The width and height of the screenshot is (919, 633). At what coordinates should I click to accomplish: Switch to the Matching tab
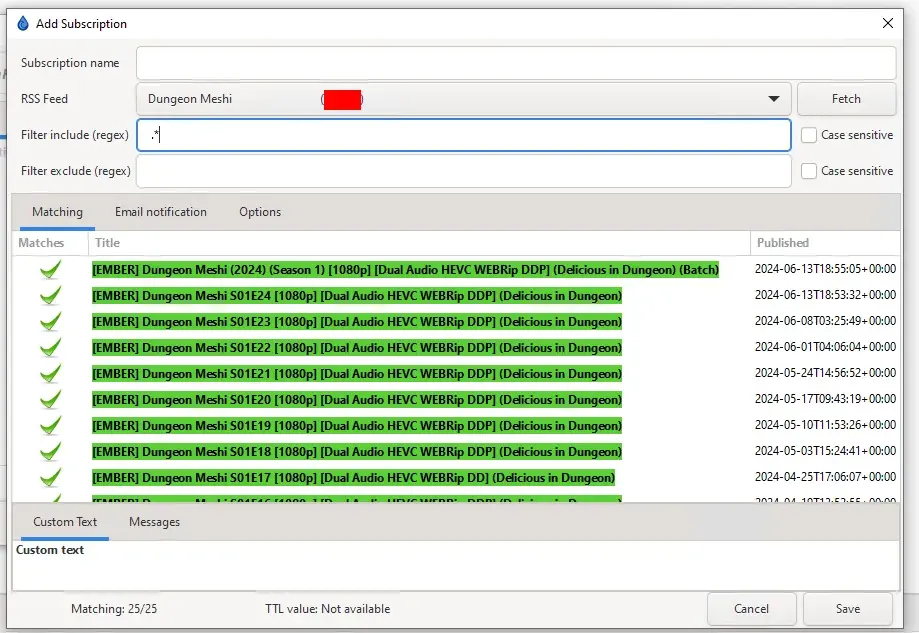pyautogui.click(x=57, y=212)
